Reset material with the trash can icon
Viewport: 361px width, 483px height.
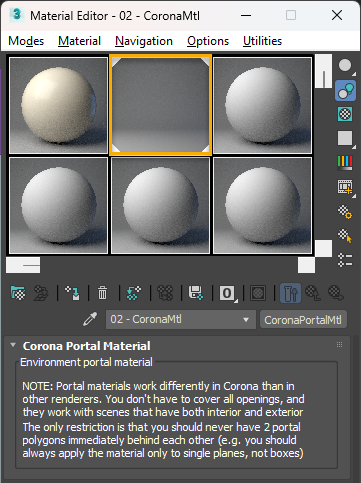click(103, 293)
